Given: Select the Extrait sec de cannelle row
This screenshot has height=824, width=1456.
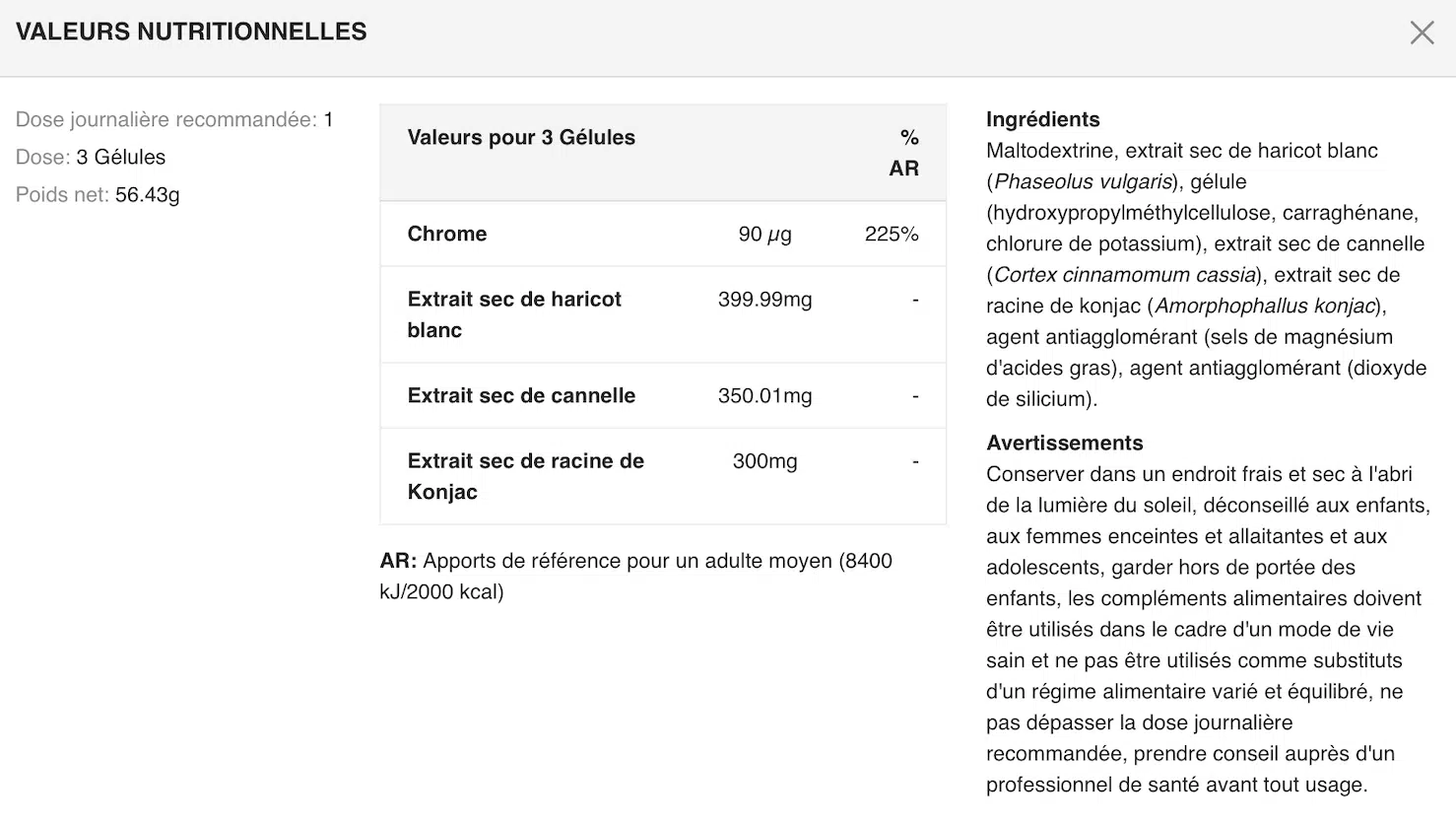Looking at the screenshot, I should 521,395.
